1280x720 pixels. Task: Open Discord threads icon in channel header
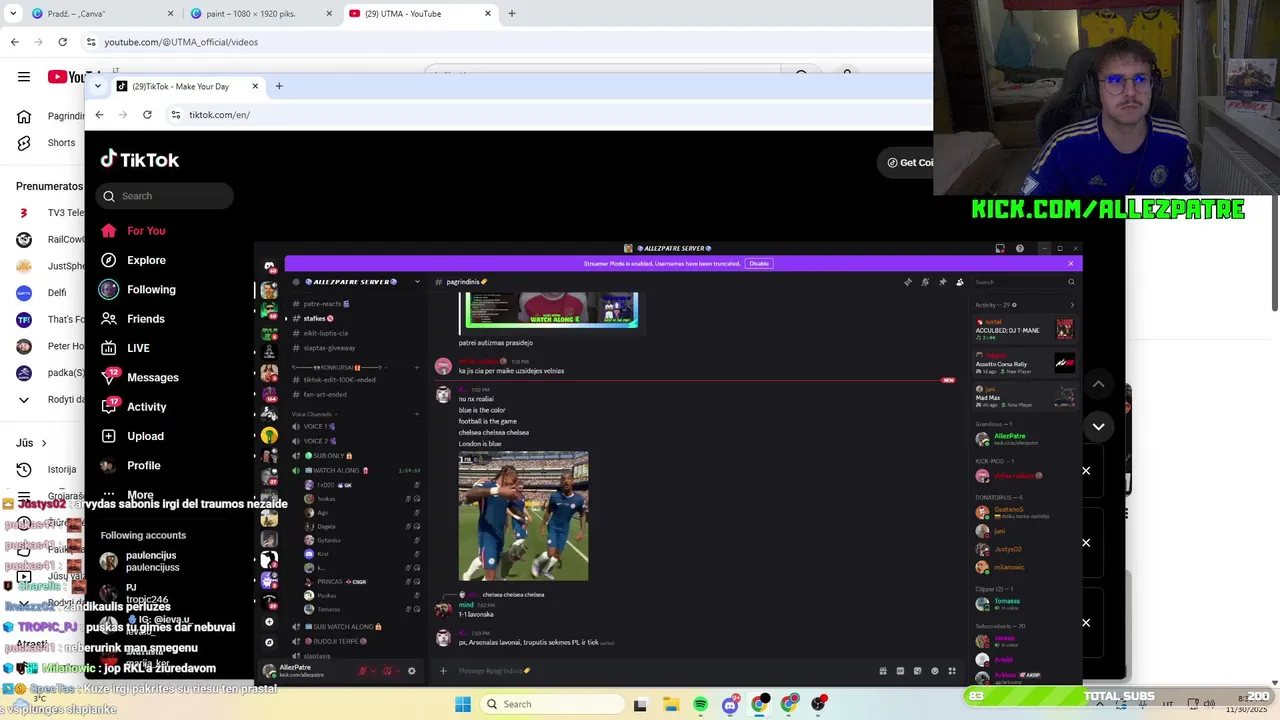(x=908, y=282)
